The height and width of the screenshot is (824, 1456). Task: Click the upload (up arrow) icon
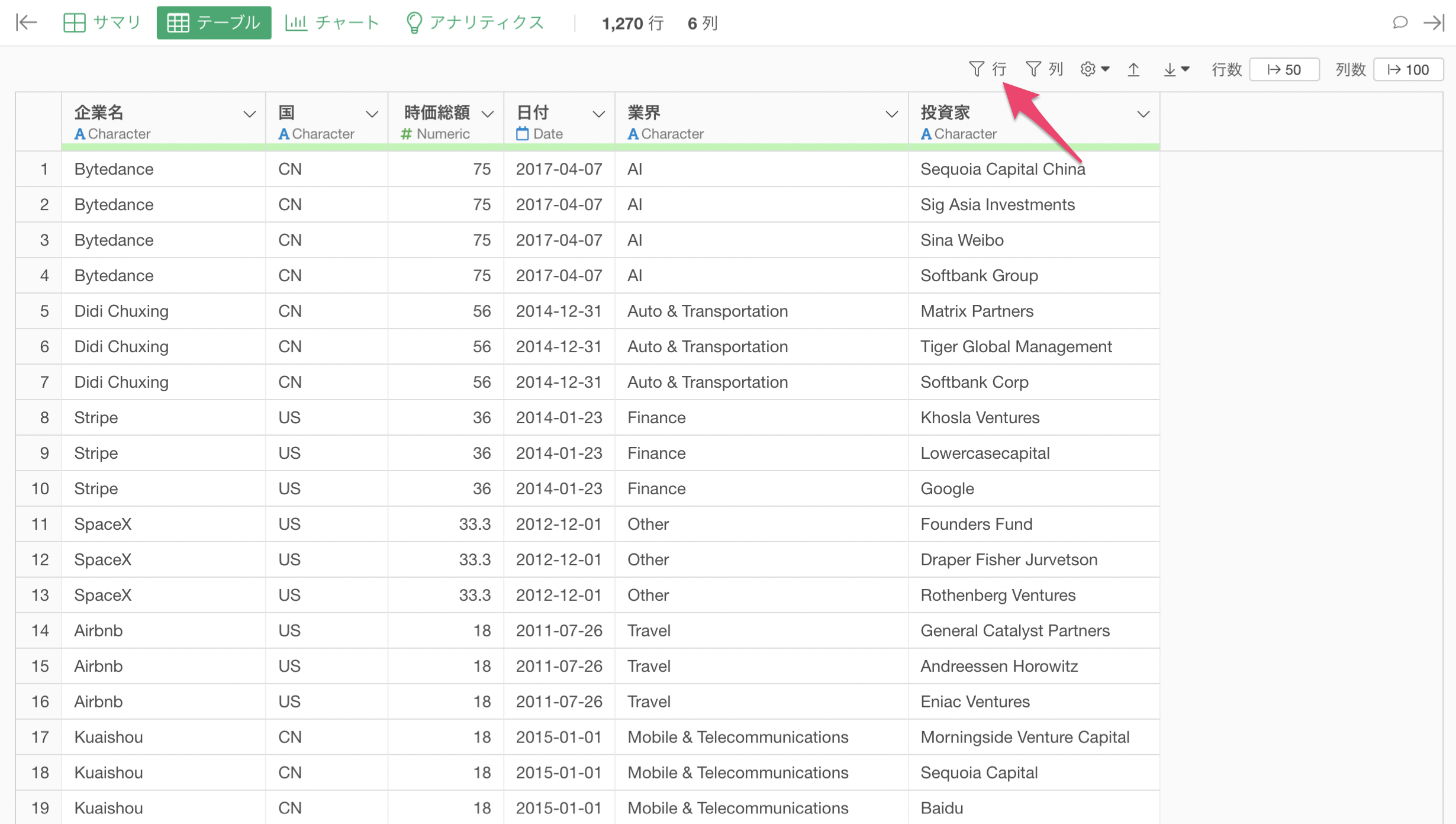tap(1133, 69)
